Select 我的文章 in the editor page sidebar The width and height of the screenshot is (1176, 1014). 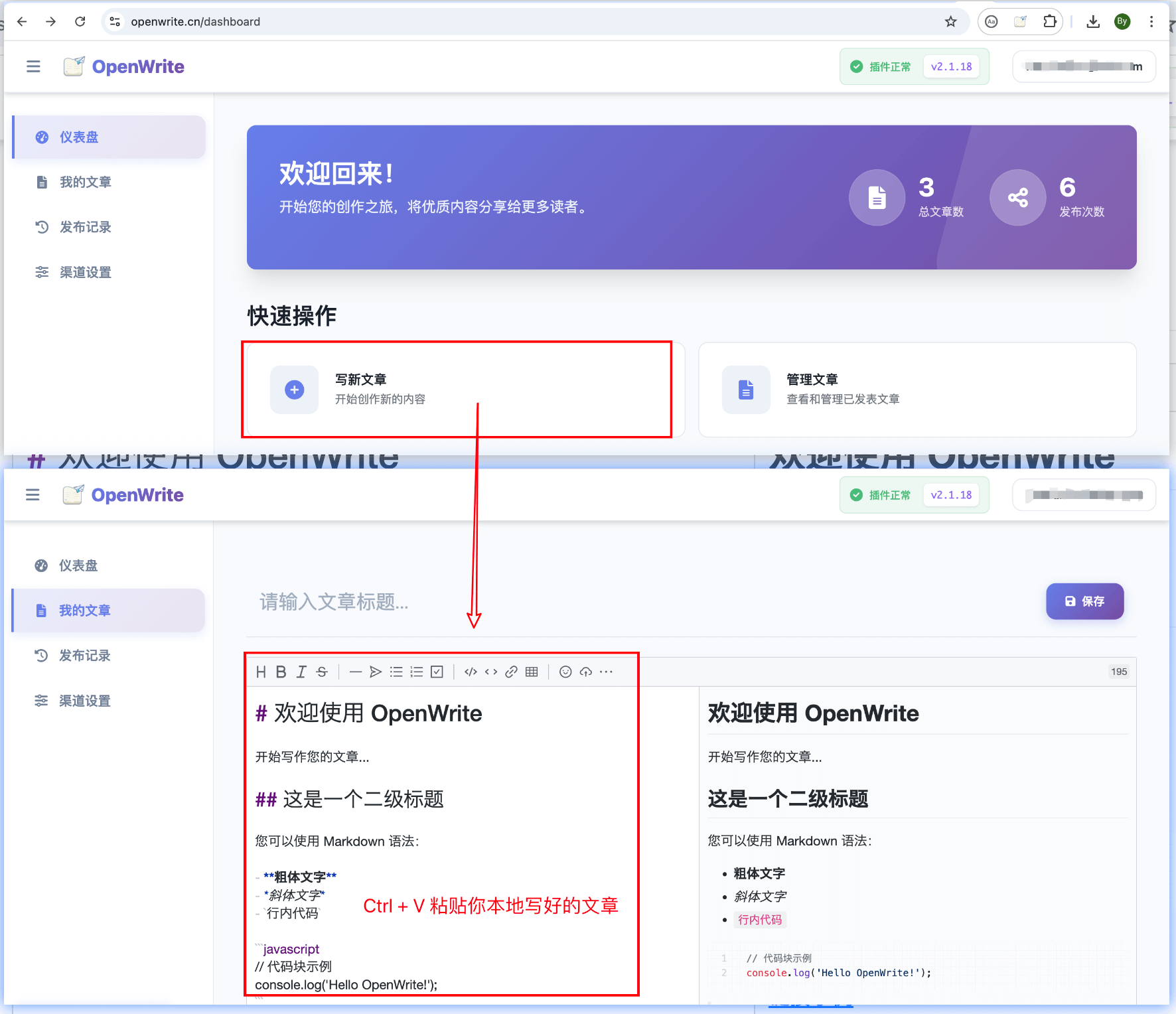point(108,611)
